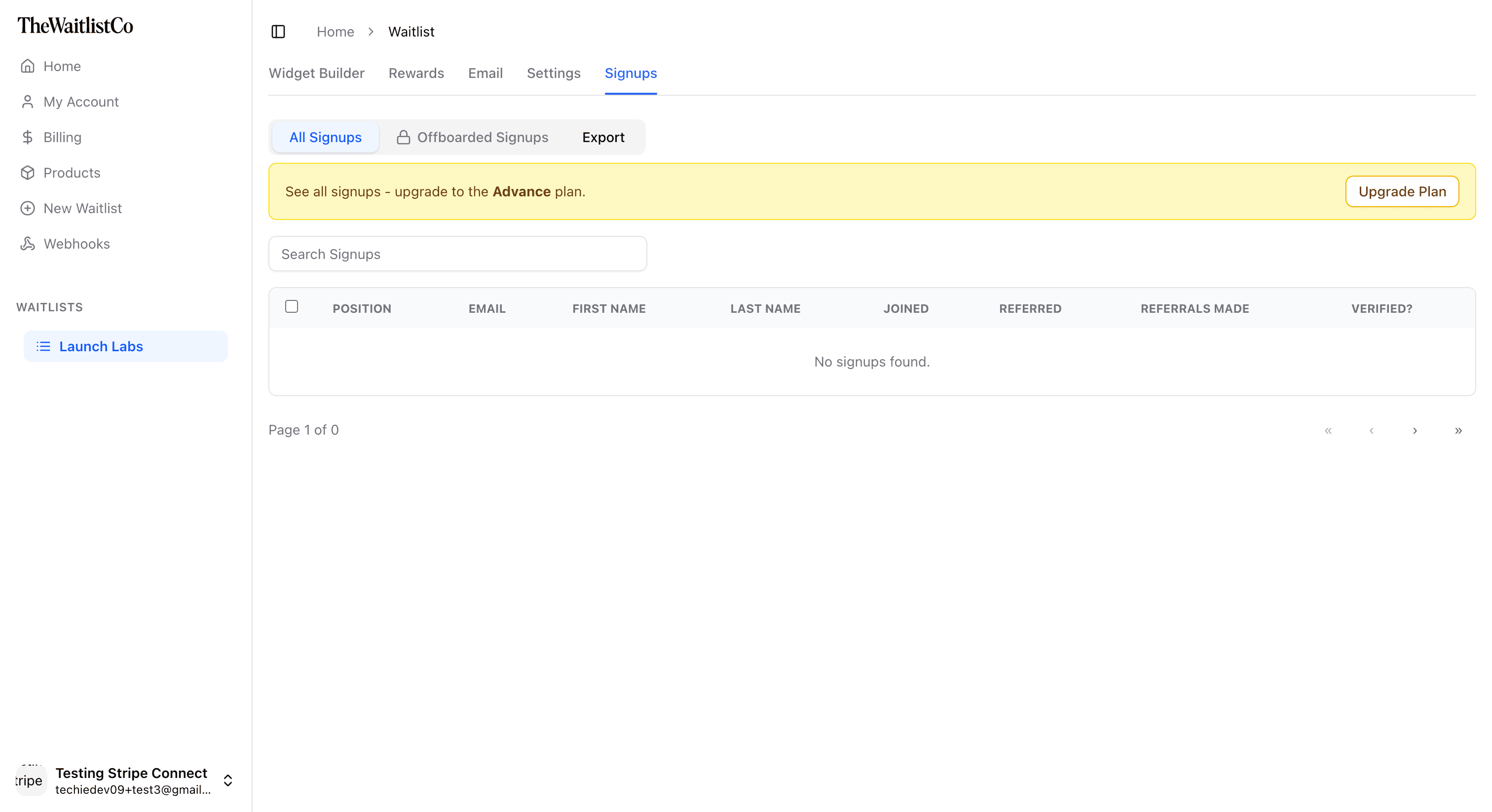Toggle the sidebar panel icon
This screenshot has height=812, width=1492.
[x=278, y=32]
